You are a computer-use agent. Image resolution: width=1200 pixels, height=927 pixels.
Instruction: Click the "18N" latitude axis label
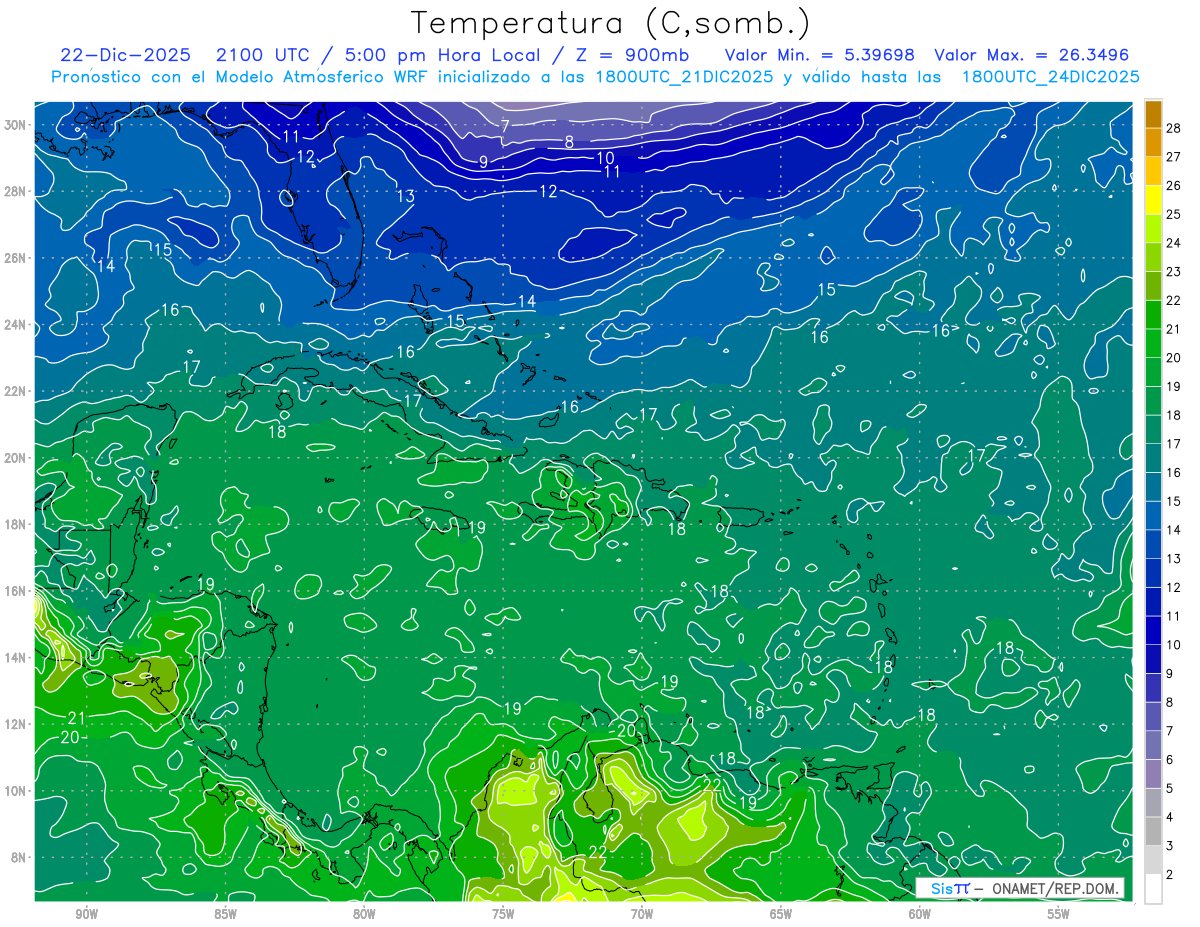(16, 524)
